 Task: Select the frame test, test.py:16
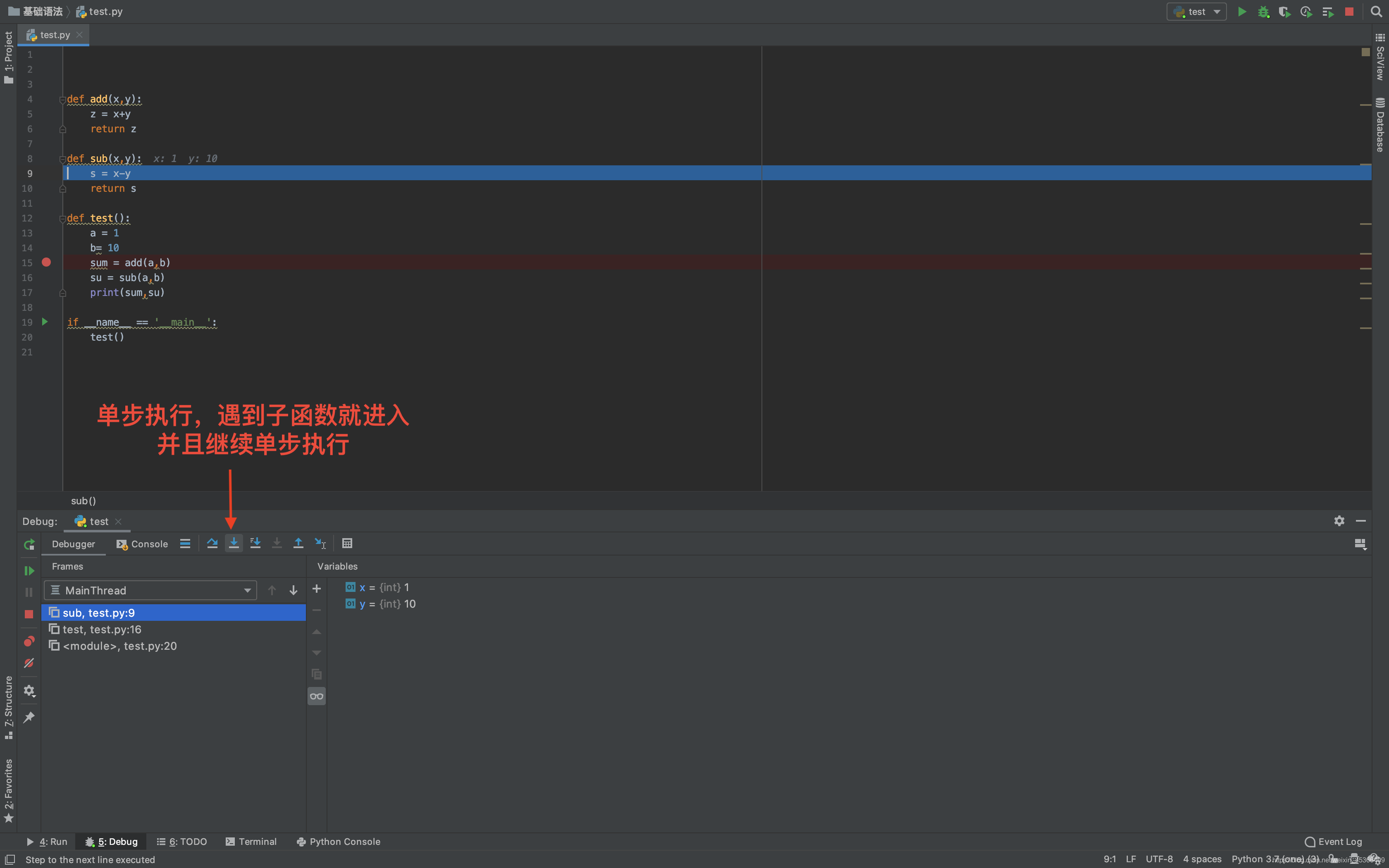173,629
